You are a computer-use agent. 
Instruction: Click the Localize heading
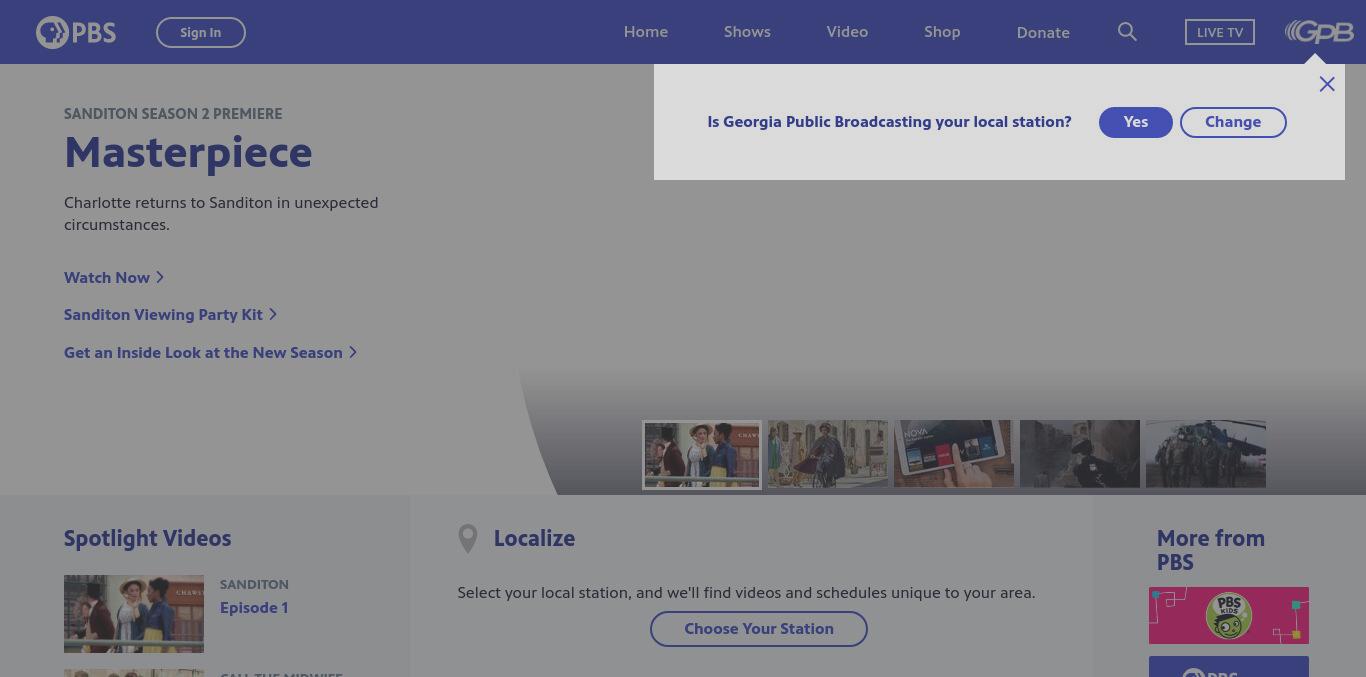[x=534, y=538]
